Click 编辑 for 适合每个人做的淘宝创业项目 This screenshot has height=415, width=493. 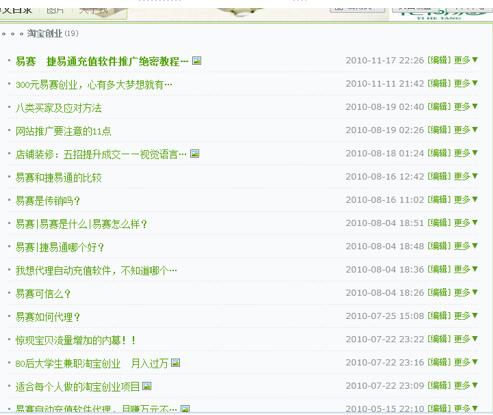click(x=439, y=385)
